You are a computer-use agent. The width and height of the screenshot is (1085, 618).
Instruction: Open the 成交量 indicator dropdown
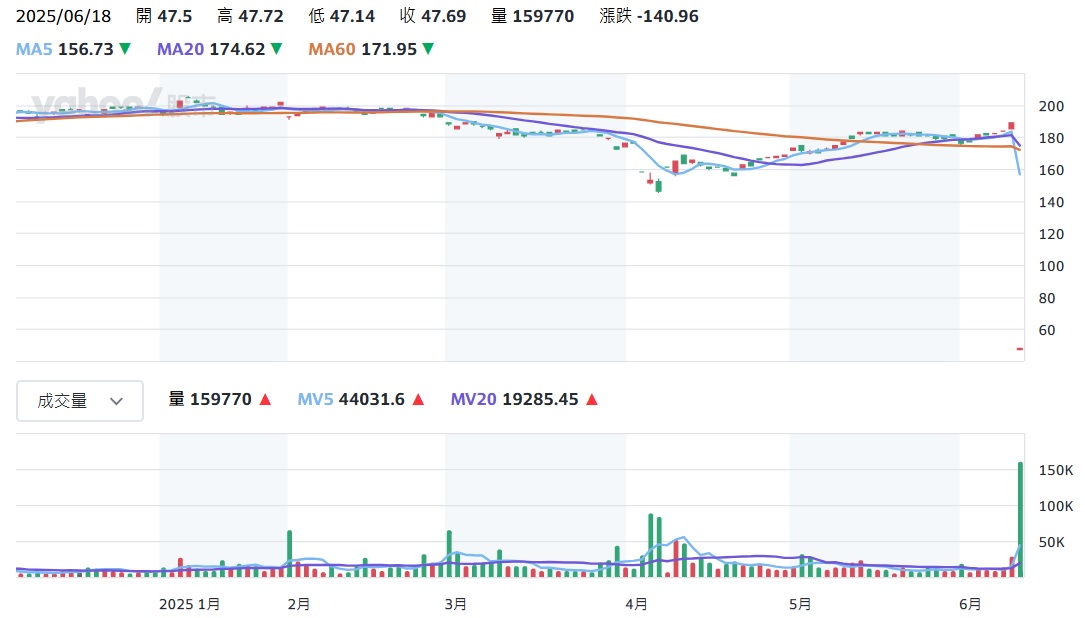coord(80,401)
